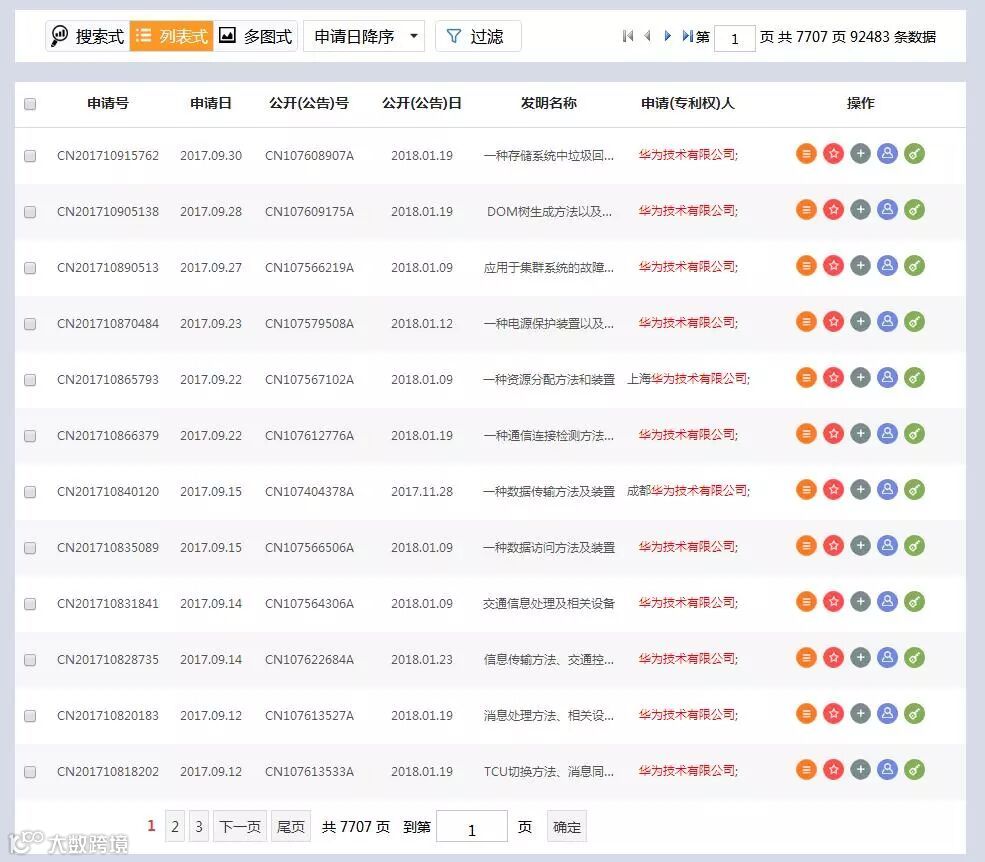
Task: Click red star icon in CN201710818202 row
Action: (833, 769)
